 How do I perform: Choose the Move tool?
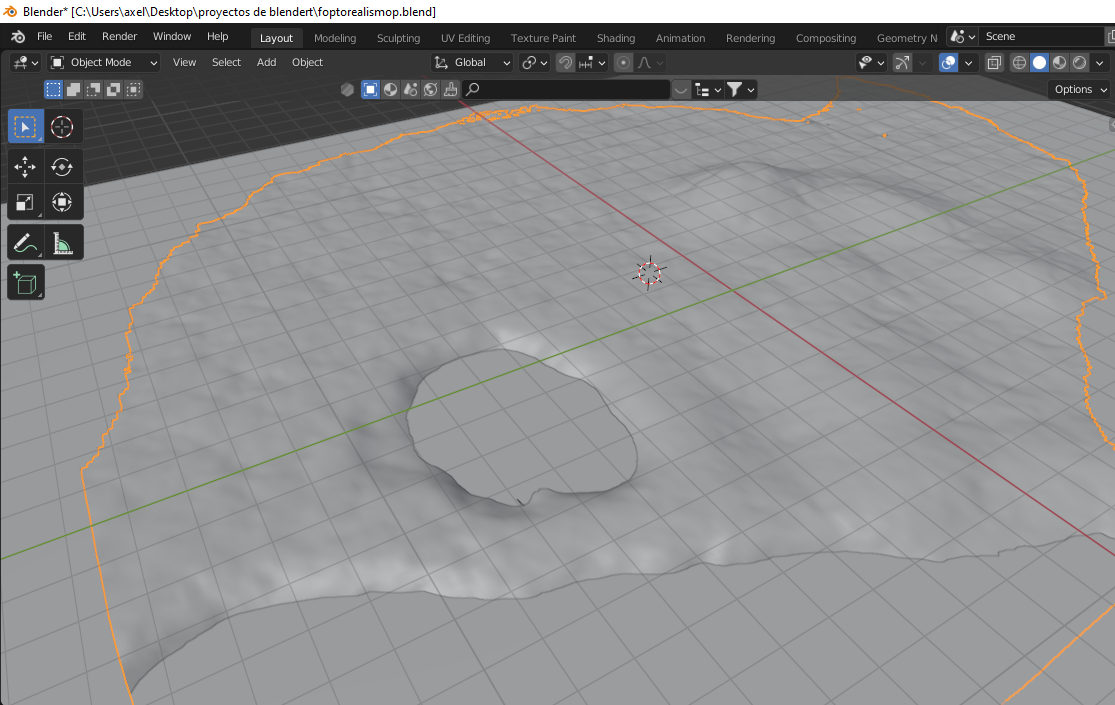coord(26,167)
